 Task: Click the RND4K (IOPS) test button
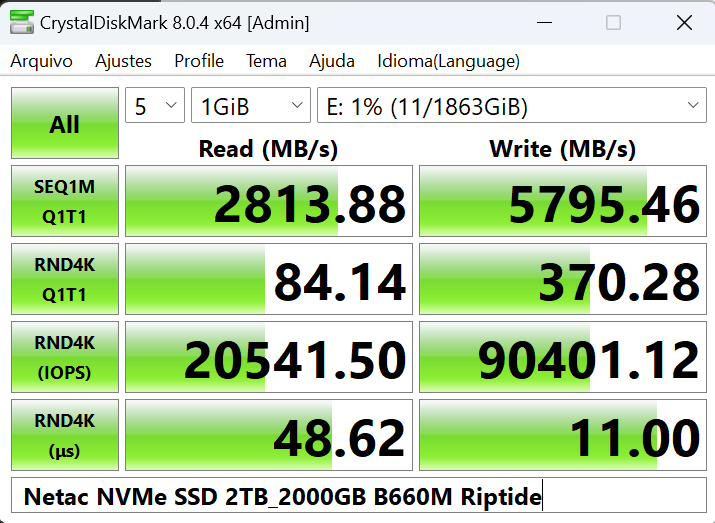[x=65, y=357]
